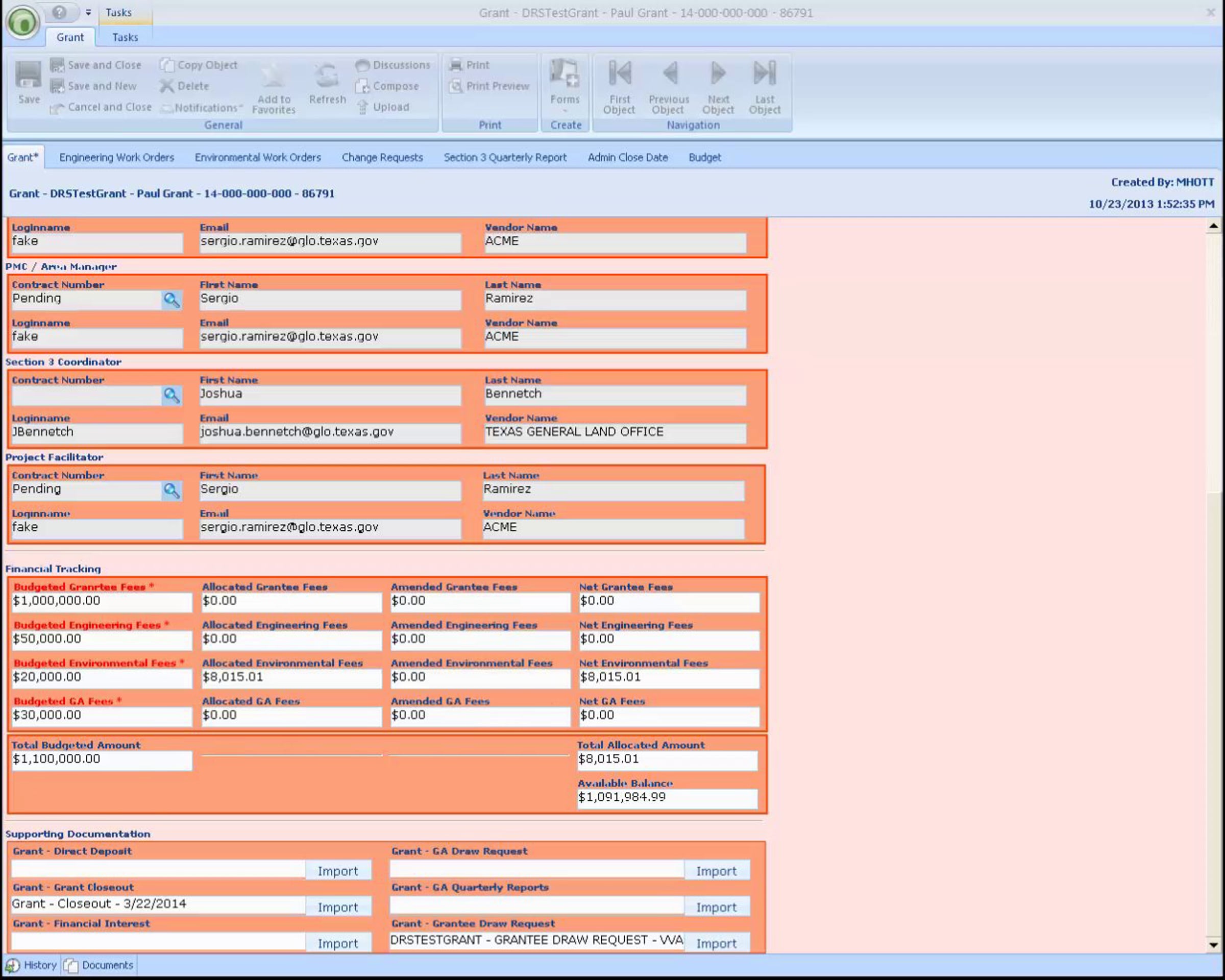Click the Delete command

(185, 86)
